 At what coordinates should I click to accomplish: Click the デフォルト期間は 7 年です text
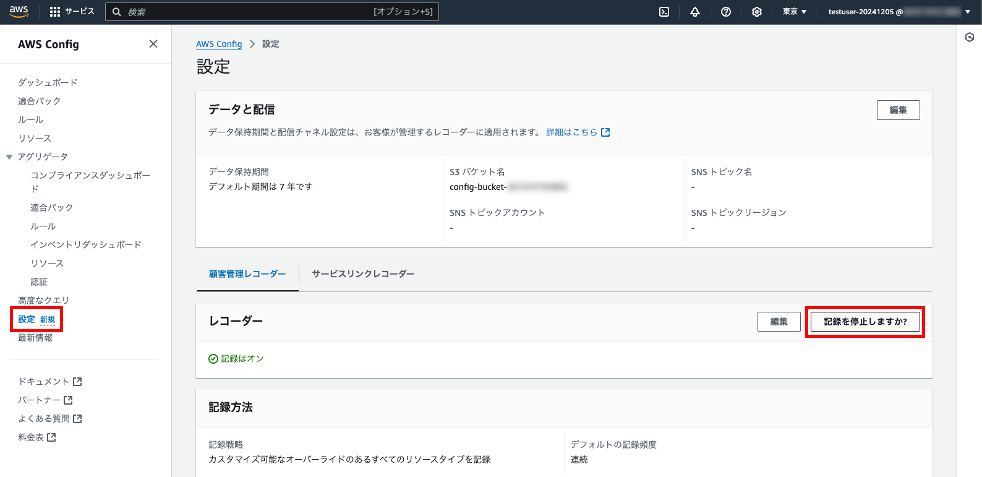[261, 187]
